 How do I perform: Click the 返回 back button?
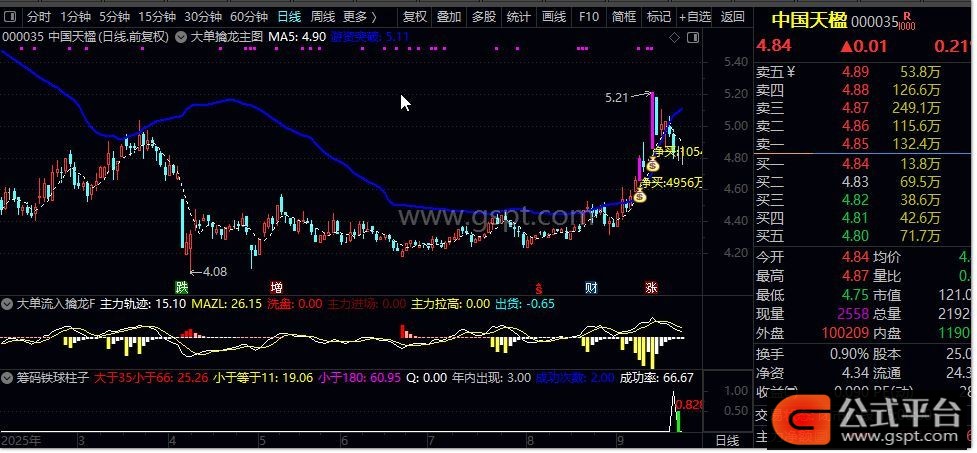click(733, 17)
